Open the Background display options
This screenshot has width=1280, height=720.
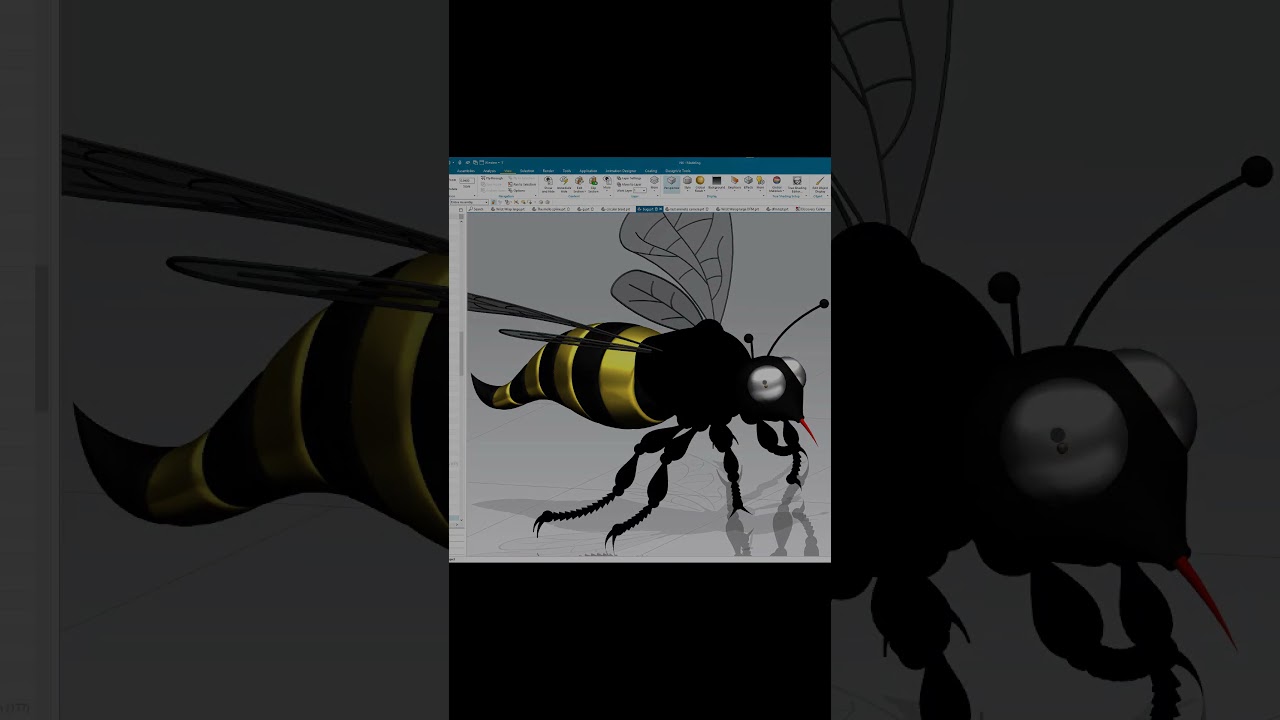[717, 184]
